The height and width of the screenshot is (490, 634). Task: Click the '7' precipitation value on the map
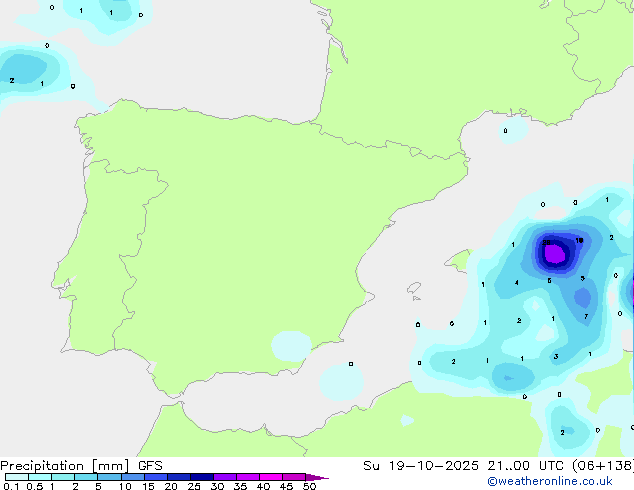point(586,317)
